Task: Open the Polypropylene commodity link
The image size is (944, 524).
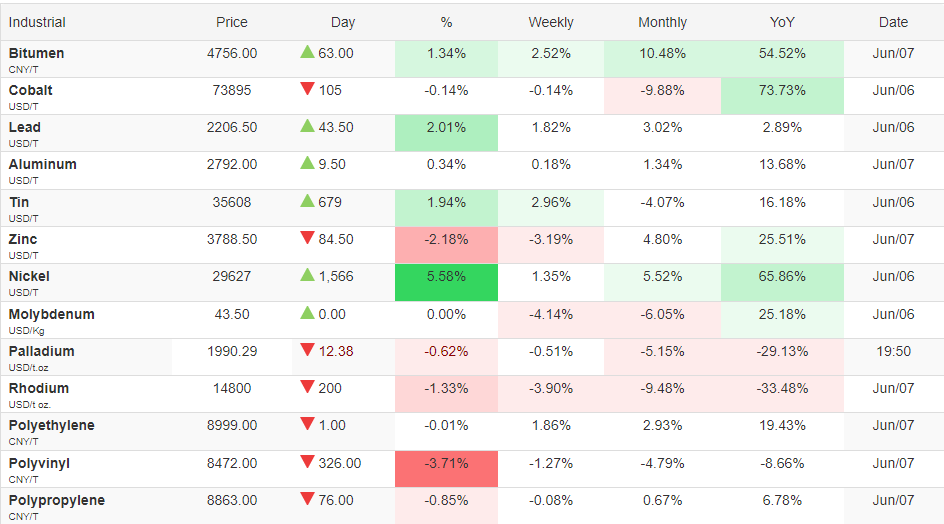Action: [x=57, y=501]
